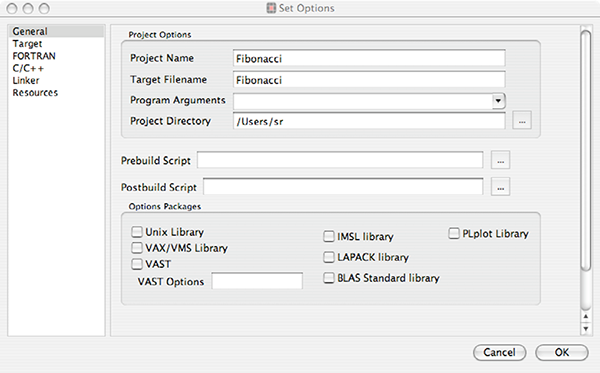The height and width of the screenshot is (373, 600).
Task: Enable the BLAS Standard library checkbox
Action: pos(329,278)
